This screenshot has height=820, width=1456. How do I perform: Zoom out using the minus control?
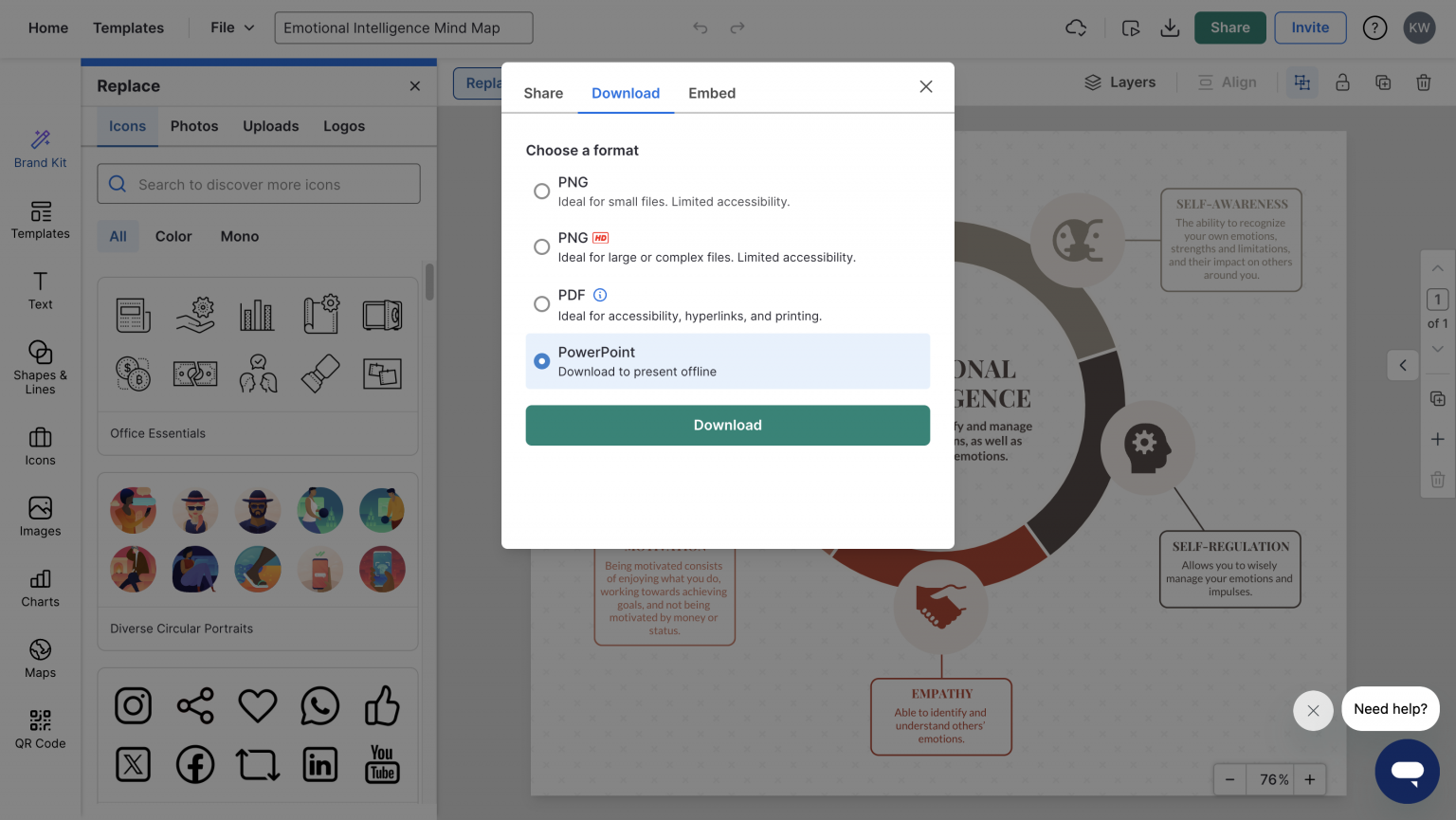[1229, 779]
